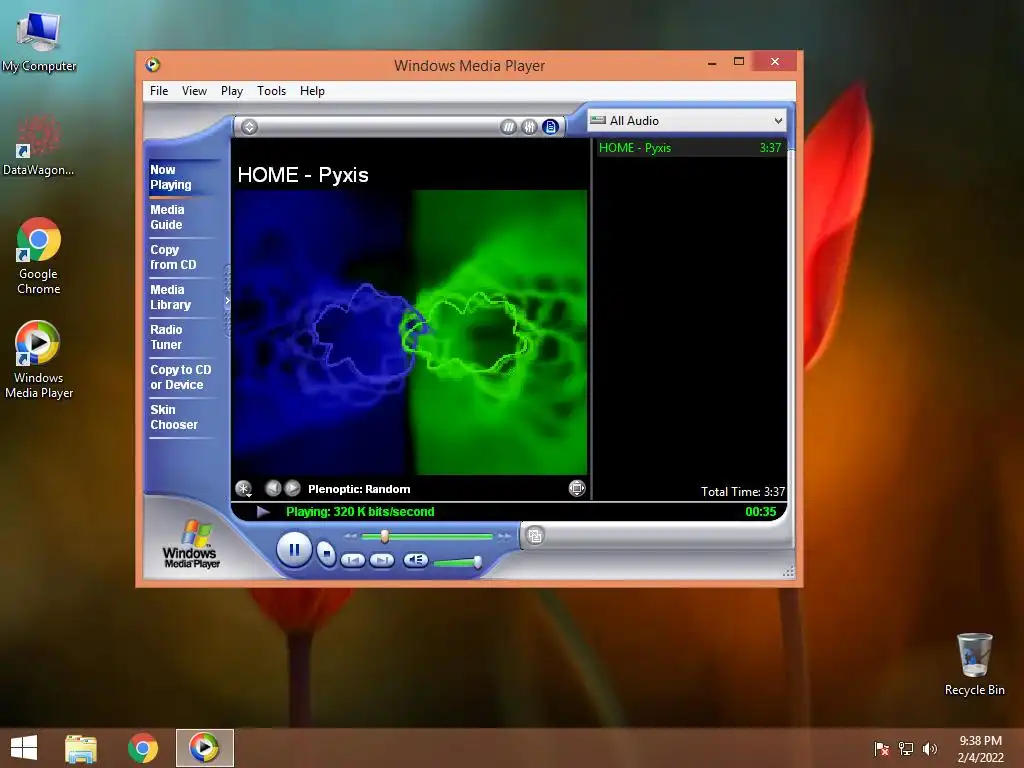Minimize the Windows Media Player window
This screenshot has height=768, width=1024.
pyautogui.click(x=712, y=63)
